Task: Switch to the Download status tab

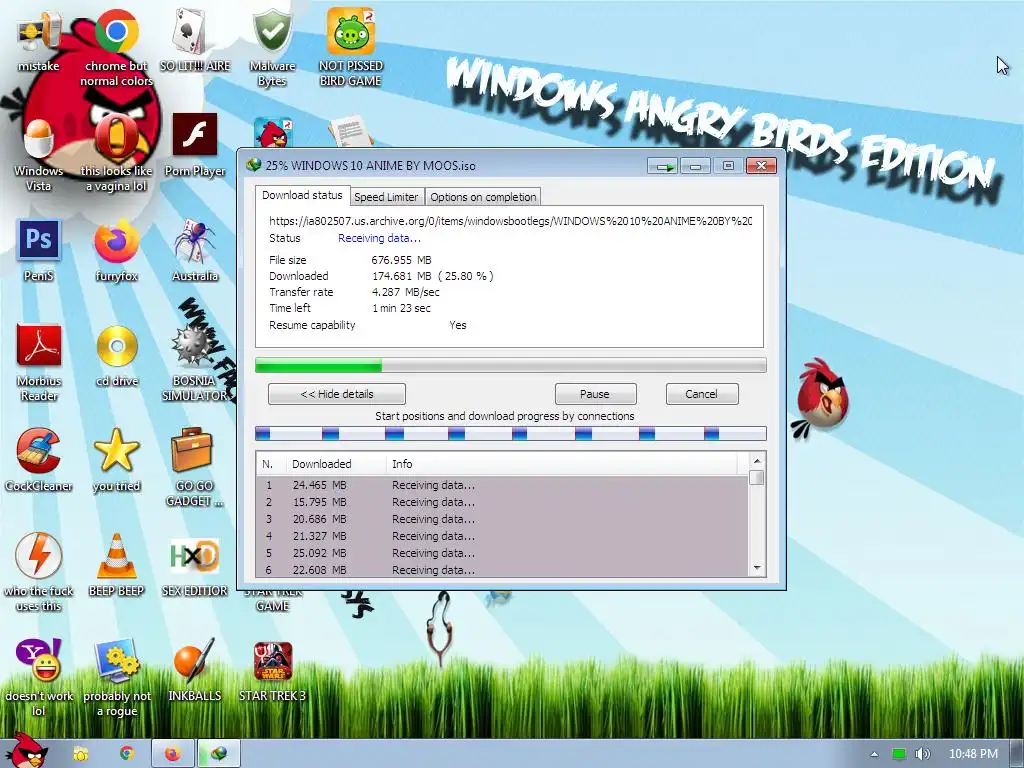Action: pos(302,195)
